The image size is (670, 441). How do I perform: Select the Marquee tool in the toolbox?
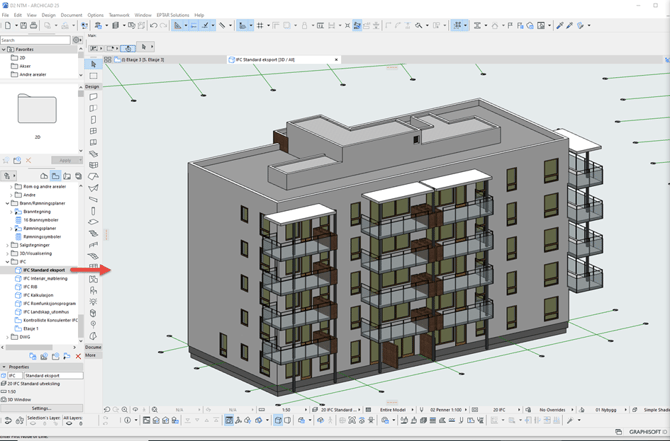(x=93, y=76)
